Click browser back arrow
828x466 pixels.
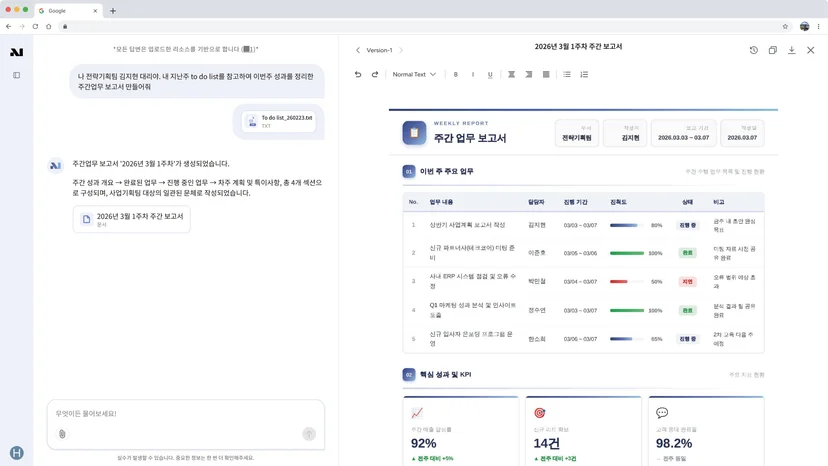[x=8, y=26]
